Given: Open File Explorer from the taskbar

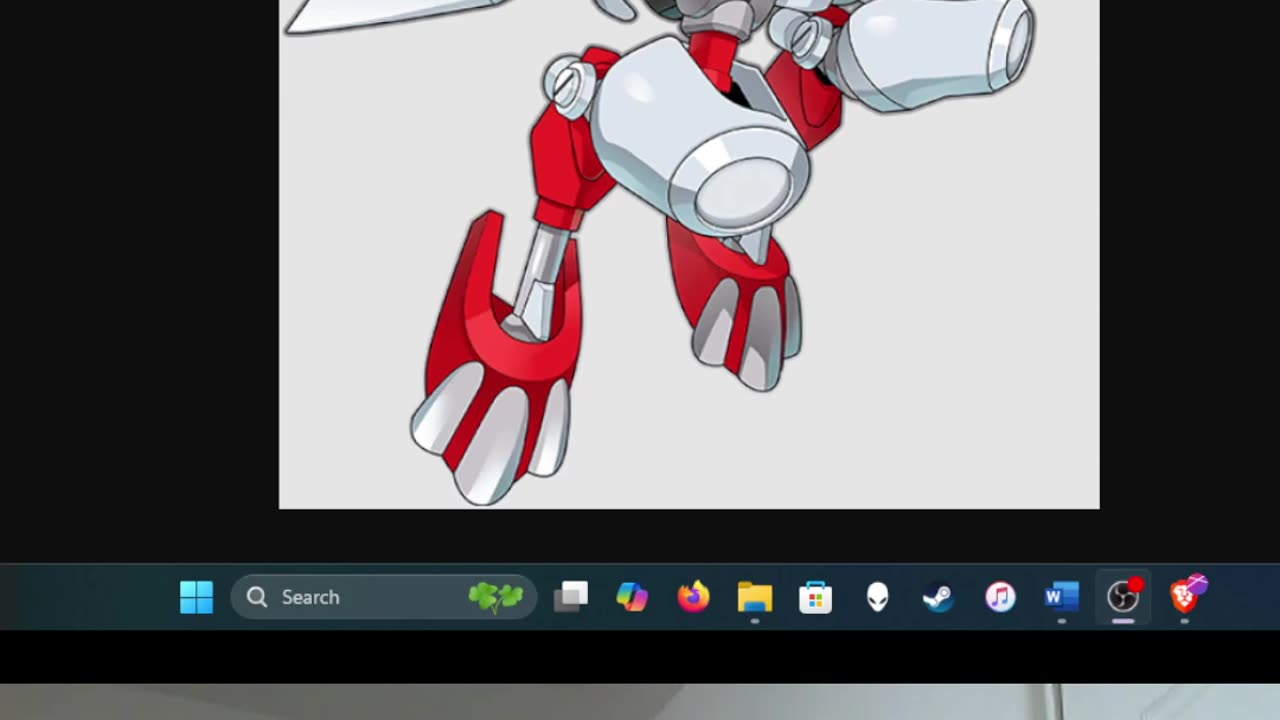Looking at the screenshot, I should tap(755, 597).
